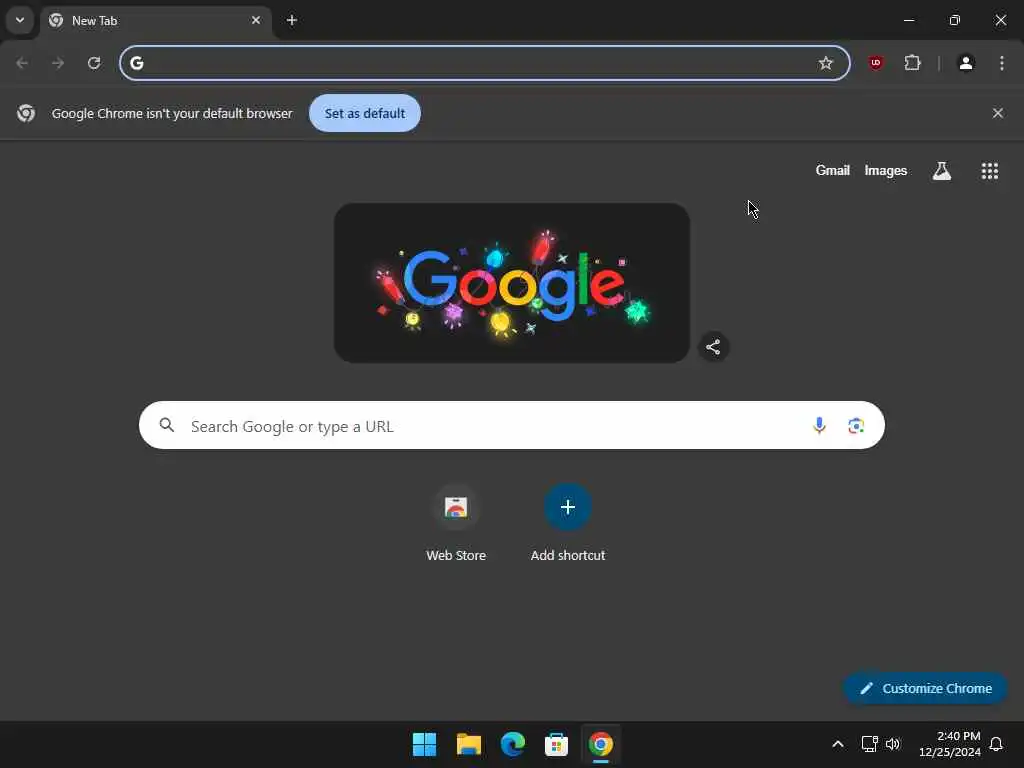Open the Chrome profile menu
The image size is (1024, 768).
pyautogui.click(x=966, y=63)
